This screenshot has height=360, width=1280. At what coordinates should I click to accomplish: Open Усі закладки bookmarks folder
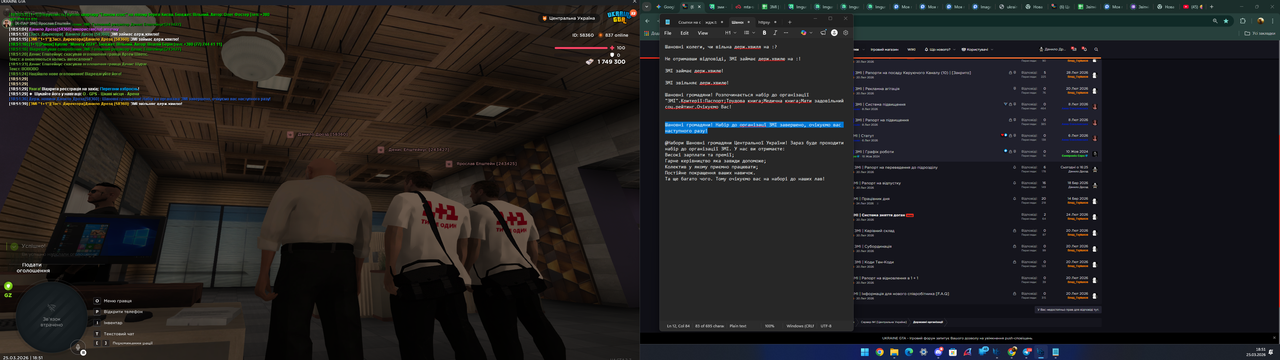click(x=1260, y=33)
